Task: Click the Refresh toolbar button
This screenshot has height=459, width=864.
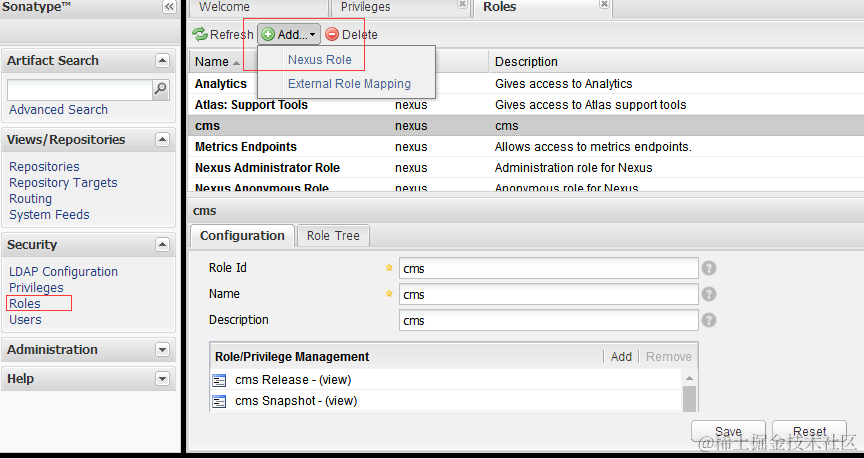Action: point(223,35)
